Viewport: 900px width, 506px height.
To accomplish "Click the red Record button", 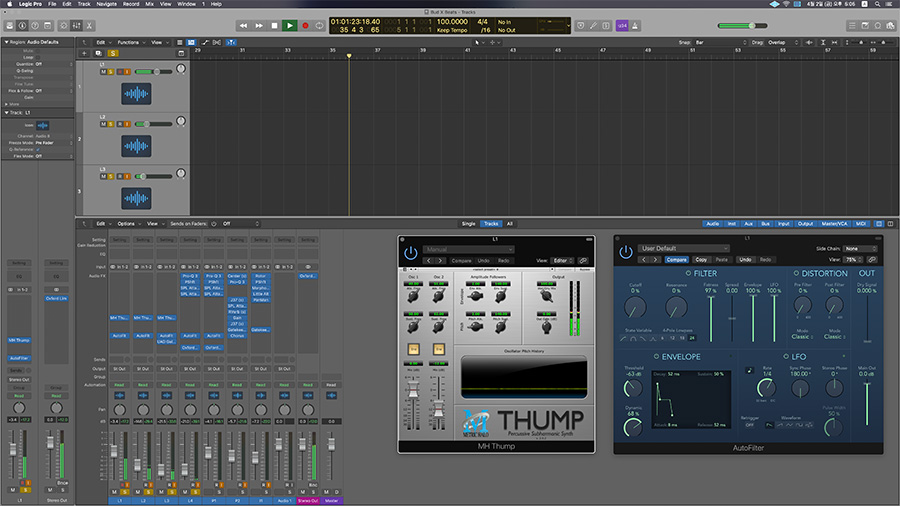I will pyautogui.click(x=305, y=26).
